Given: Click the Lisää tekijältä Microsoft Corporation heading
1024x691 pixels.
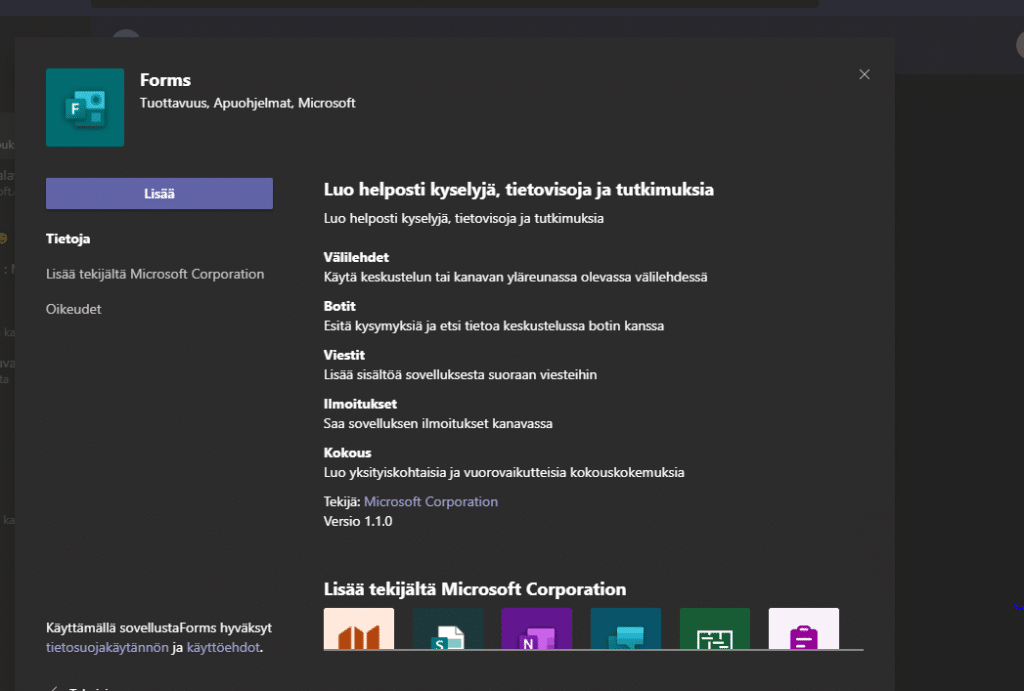Looking at the screenshot, I should (x=475, y=589).
